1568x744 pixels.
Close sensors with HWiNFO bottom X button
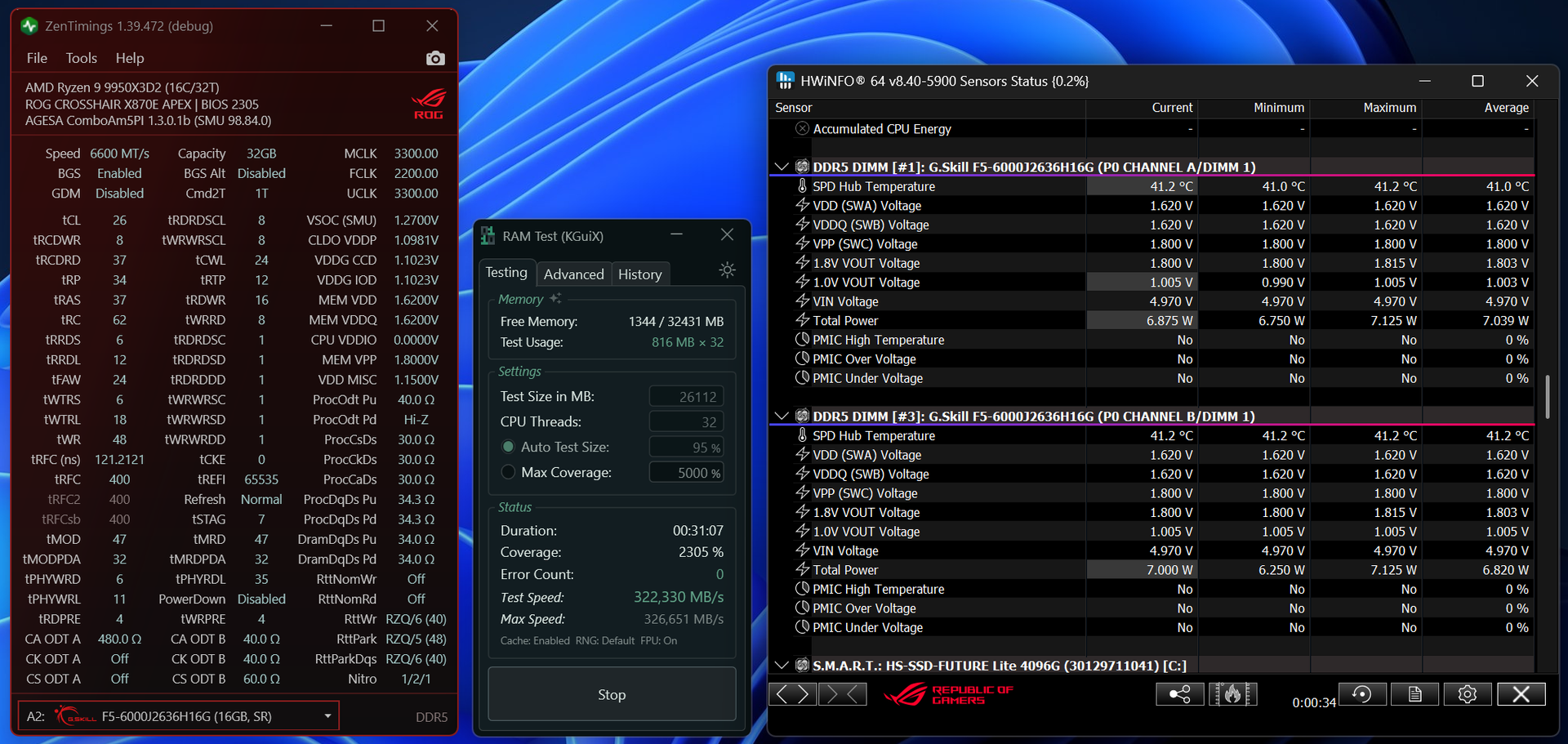pyautogui.click(x=1521, y=694)
